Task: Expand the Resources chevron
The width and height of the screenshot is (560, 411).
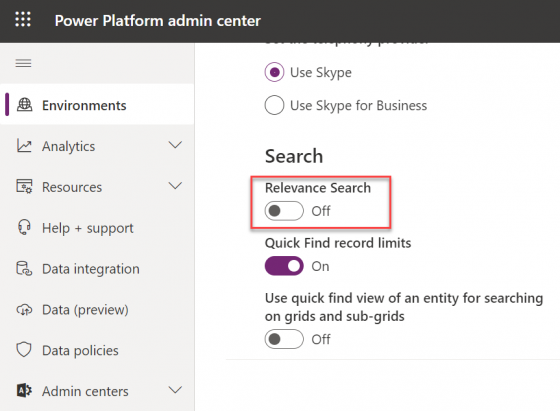Action: pyautogui.click(x=175, y=186)
